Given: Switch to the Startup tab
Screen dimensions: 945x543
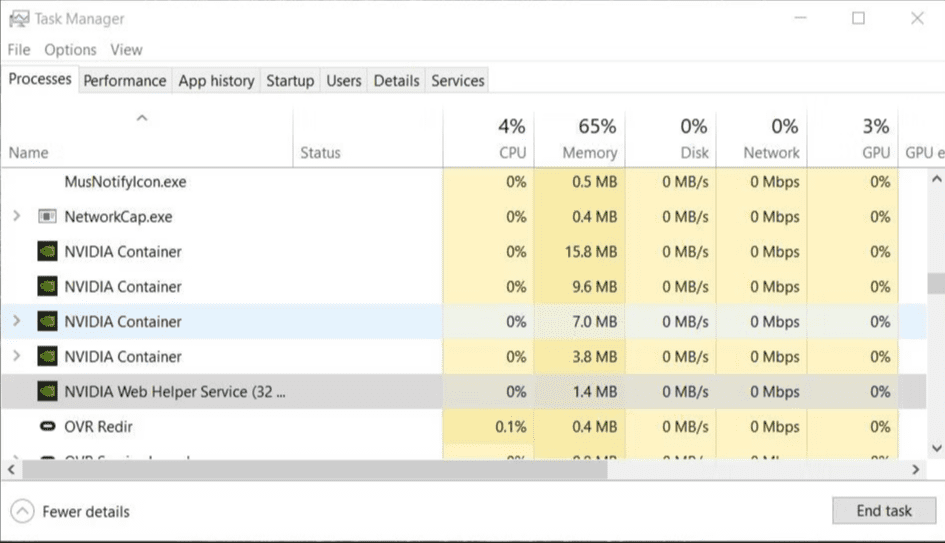Looking at the screenshot, I should pos(289,81).
